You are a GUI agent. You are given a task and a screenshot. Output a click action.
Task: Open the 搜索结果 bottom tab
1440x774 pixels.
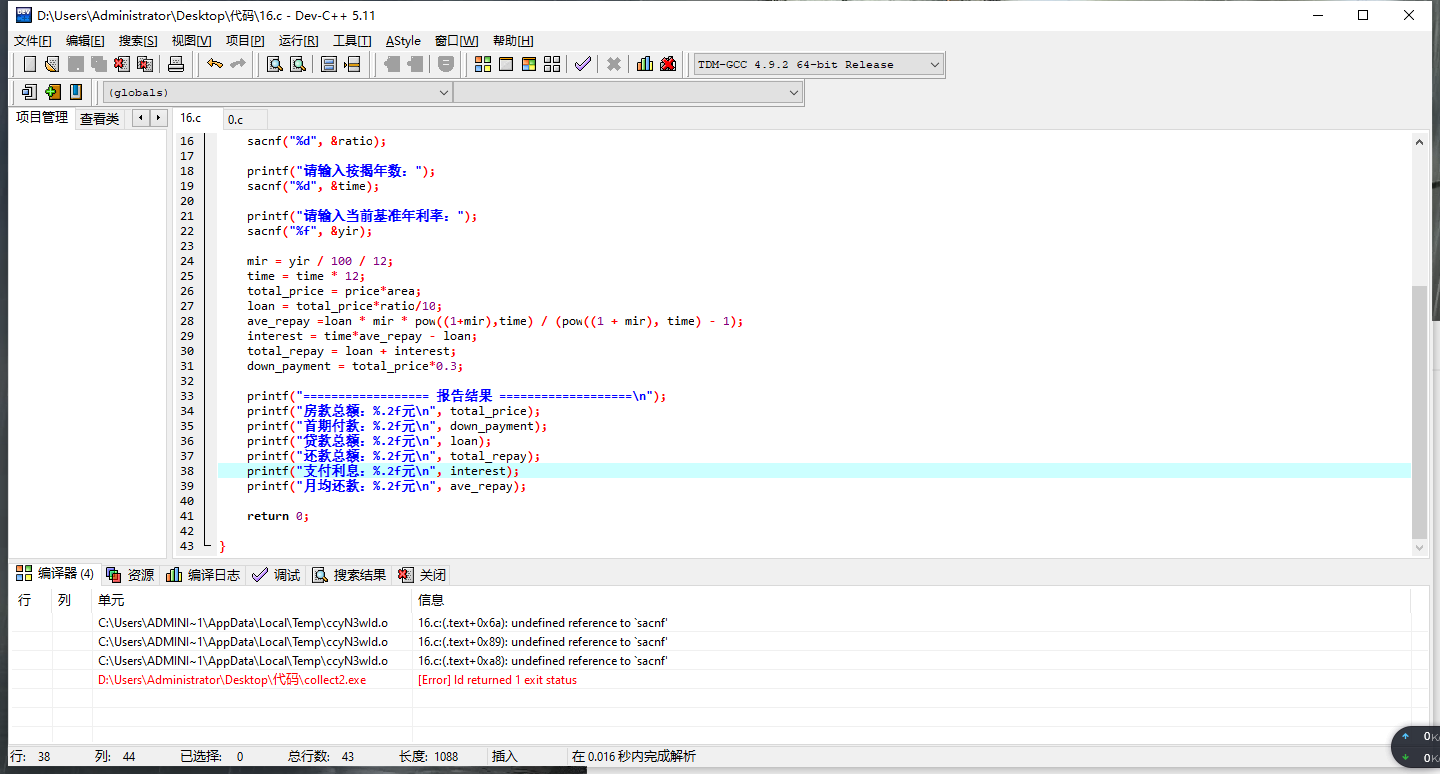point(349,575)
